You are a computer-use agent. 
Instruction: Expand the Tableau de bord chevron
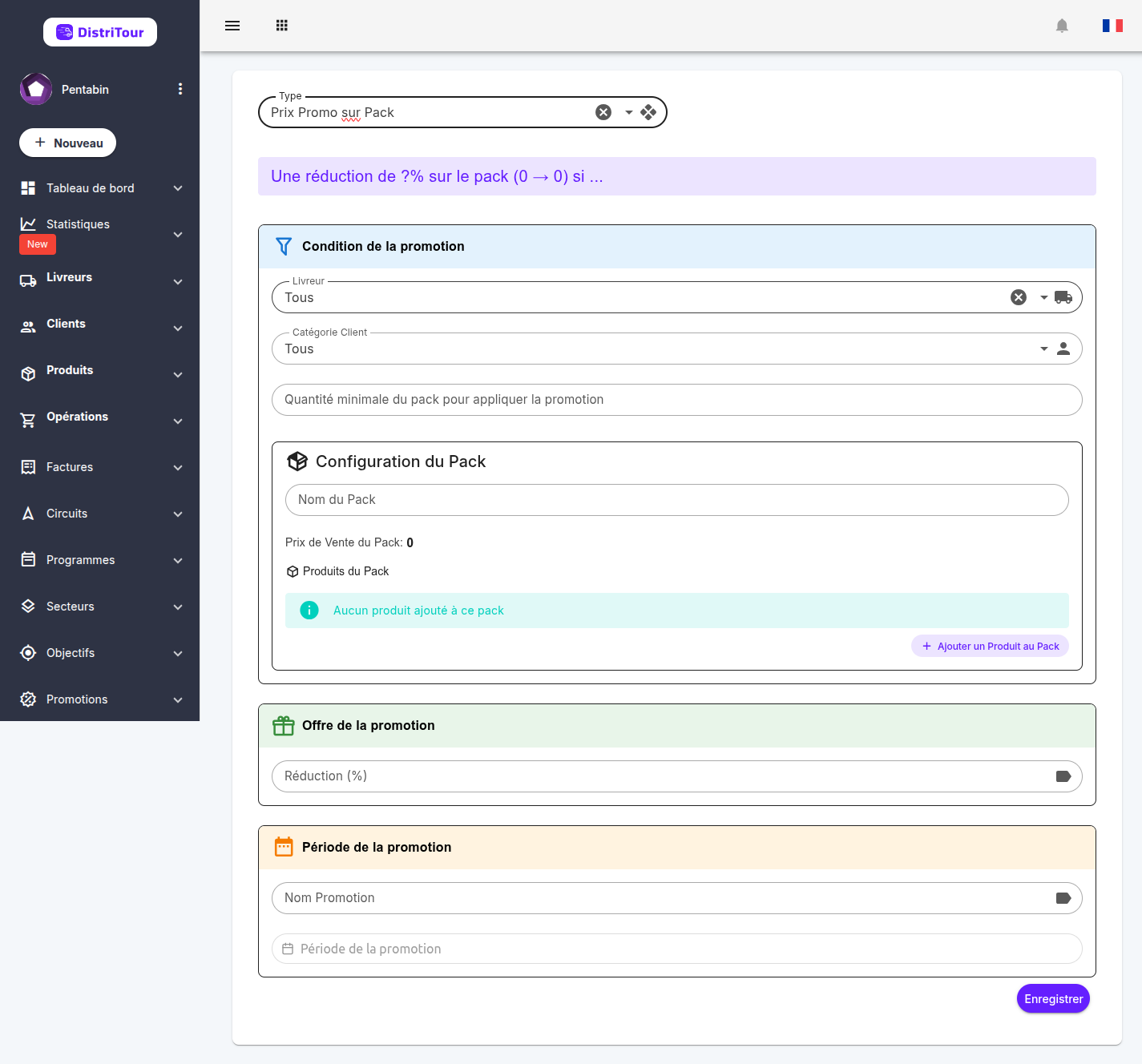pyautogui.click(x=178, y=188)
